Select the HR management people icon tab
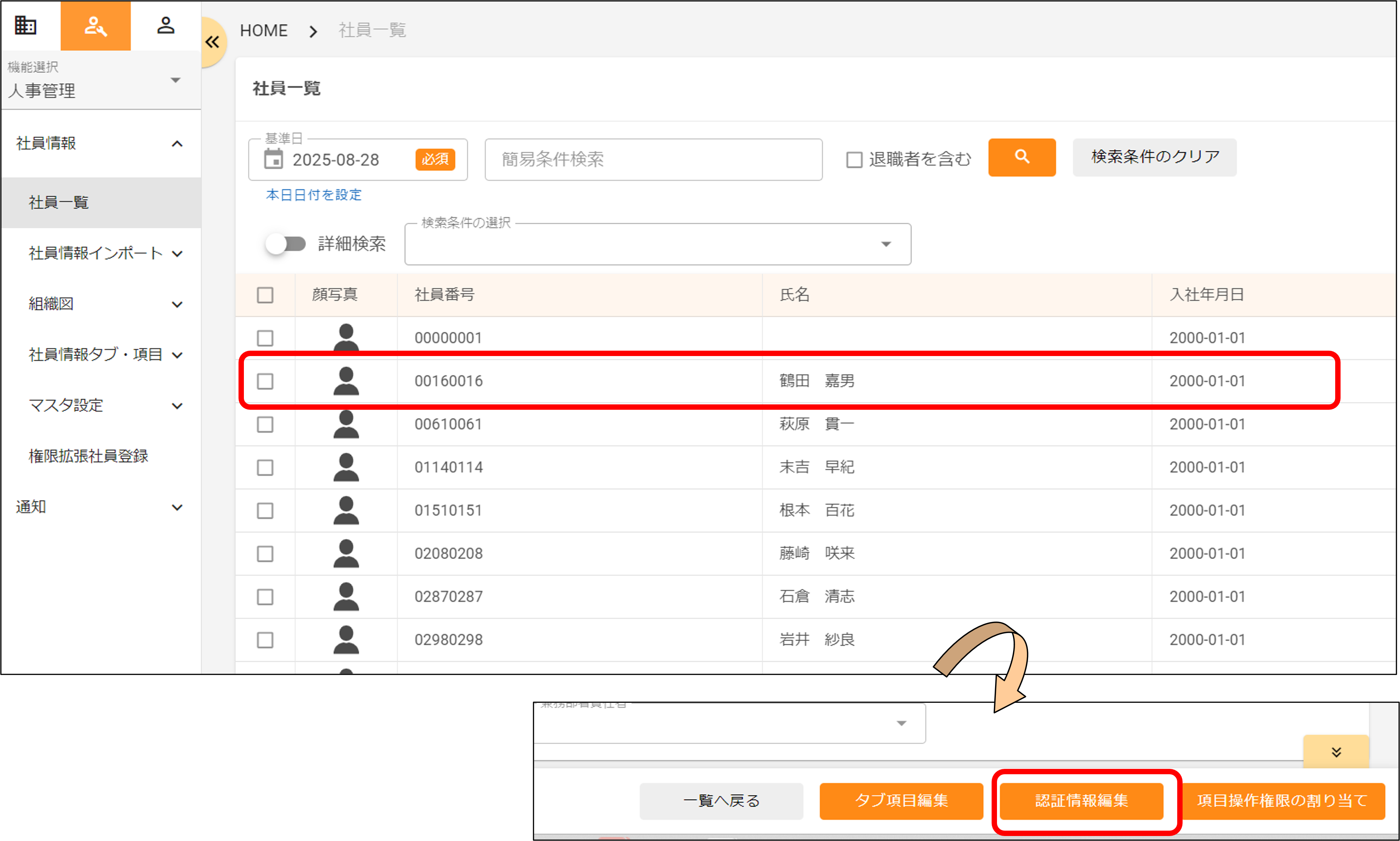This screenshot has height=841, width=1400. (95, 25)
